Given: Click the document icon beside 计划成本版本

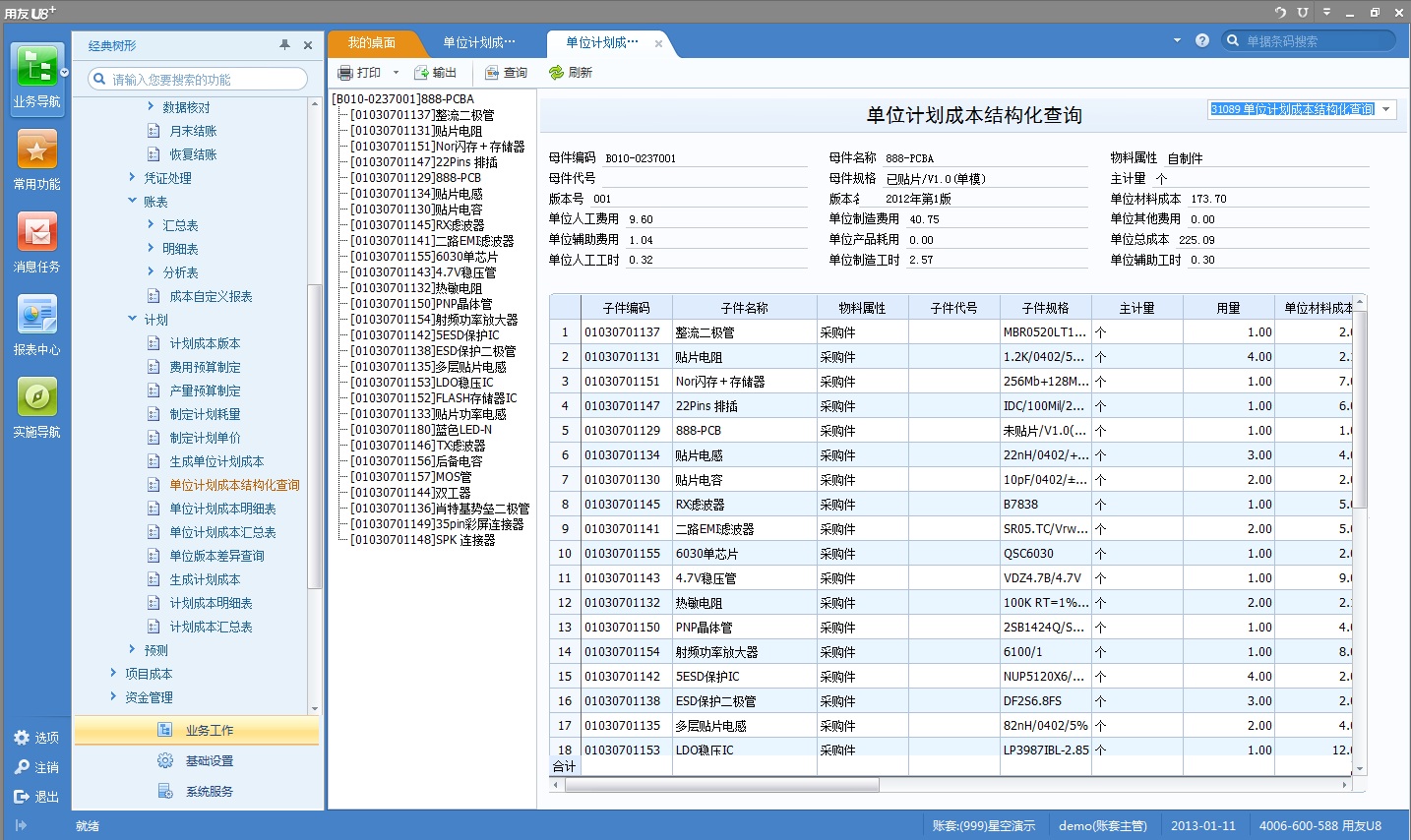Looking at the screenshot, I should click(x=153, y=343).
